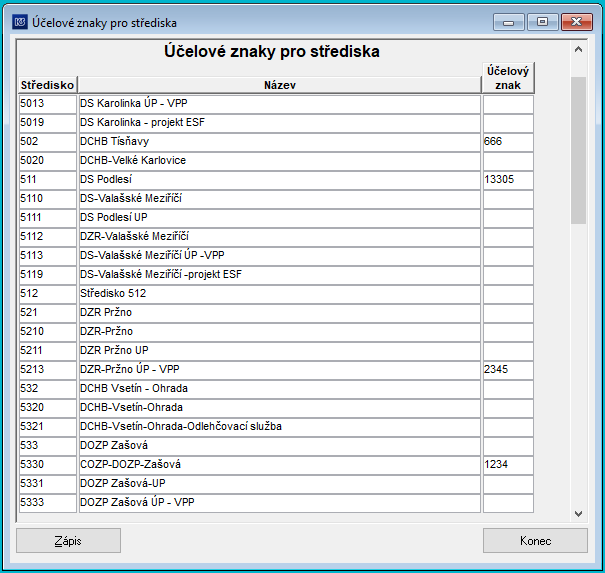Click středisko code 5020
The image size is (605, 573).
click(x=48, y=161)
